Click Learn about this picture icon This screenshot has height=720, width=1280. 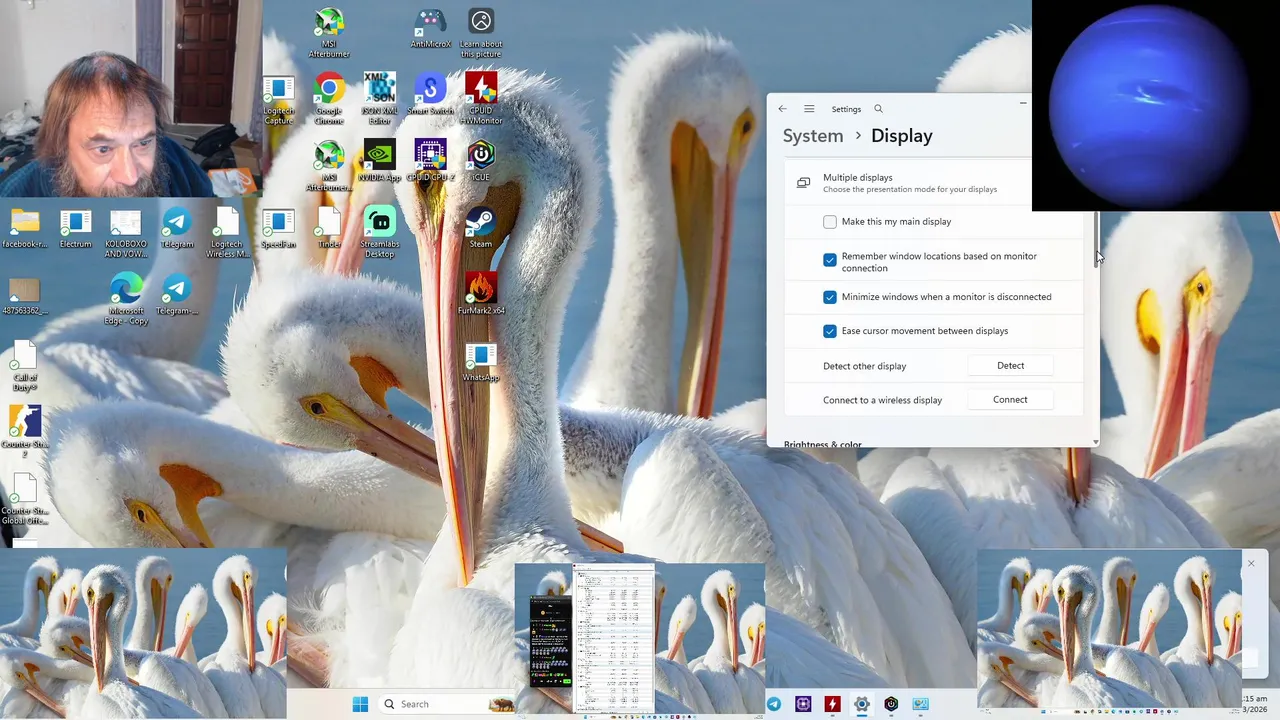(x=481, y=33)
